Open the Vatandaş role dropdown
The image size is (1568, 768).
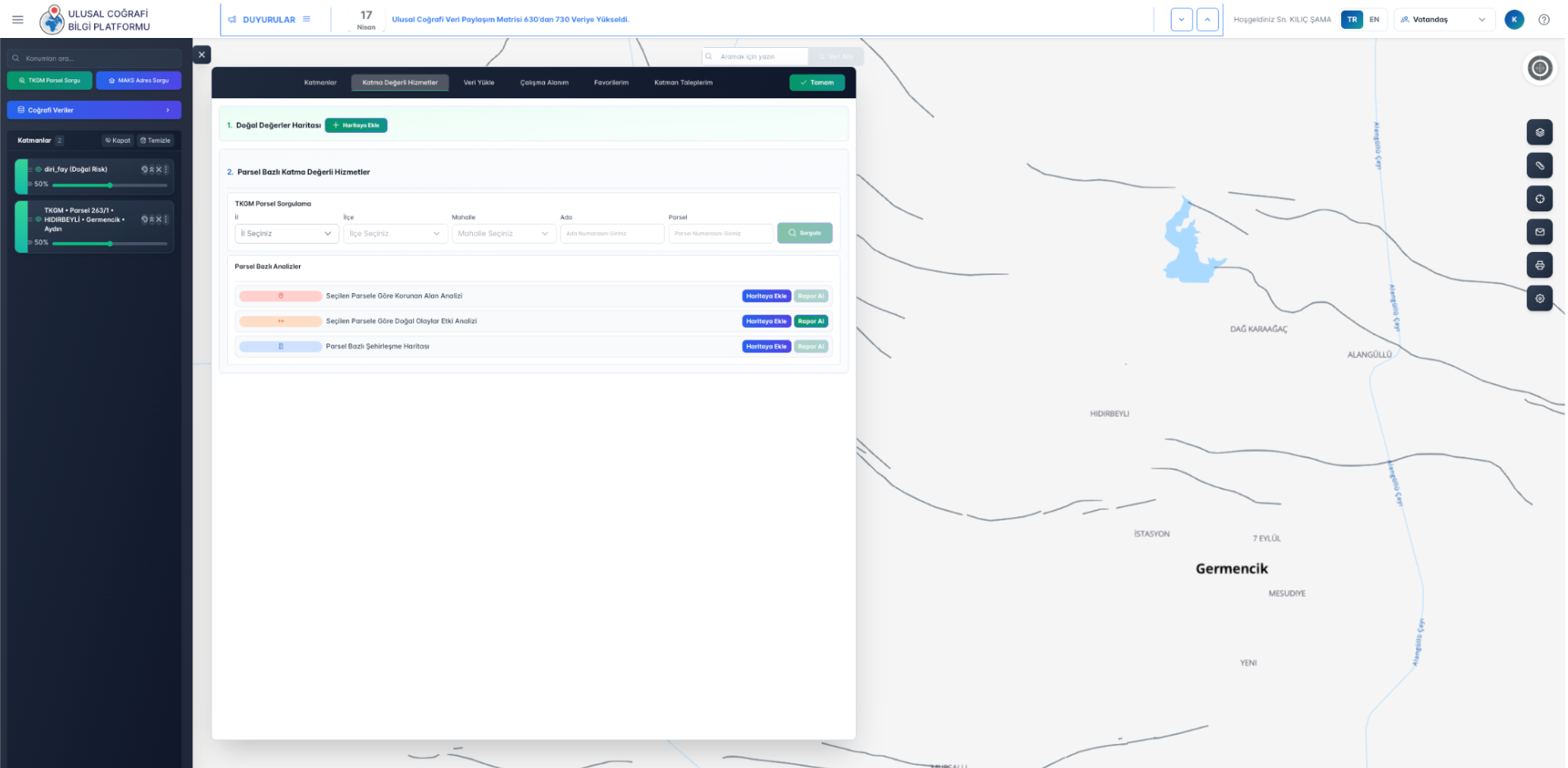(1444, 20)
